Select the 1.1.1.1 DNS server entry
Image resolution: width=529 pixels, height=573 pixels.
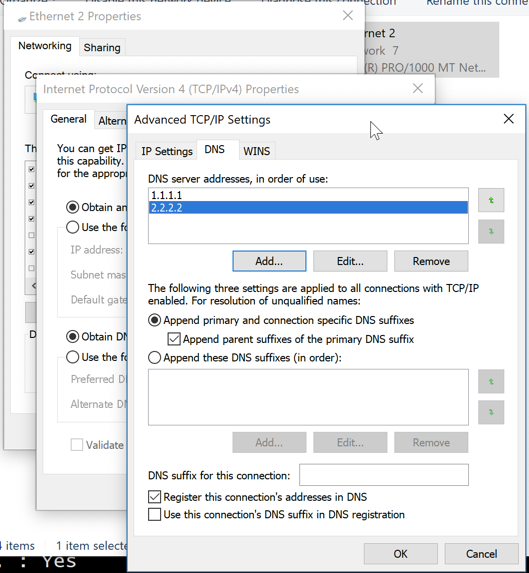pyautogui.click(x=308, y=195)
